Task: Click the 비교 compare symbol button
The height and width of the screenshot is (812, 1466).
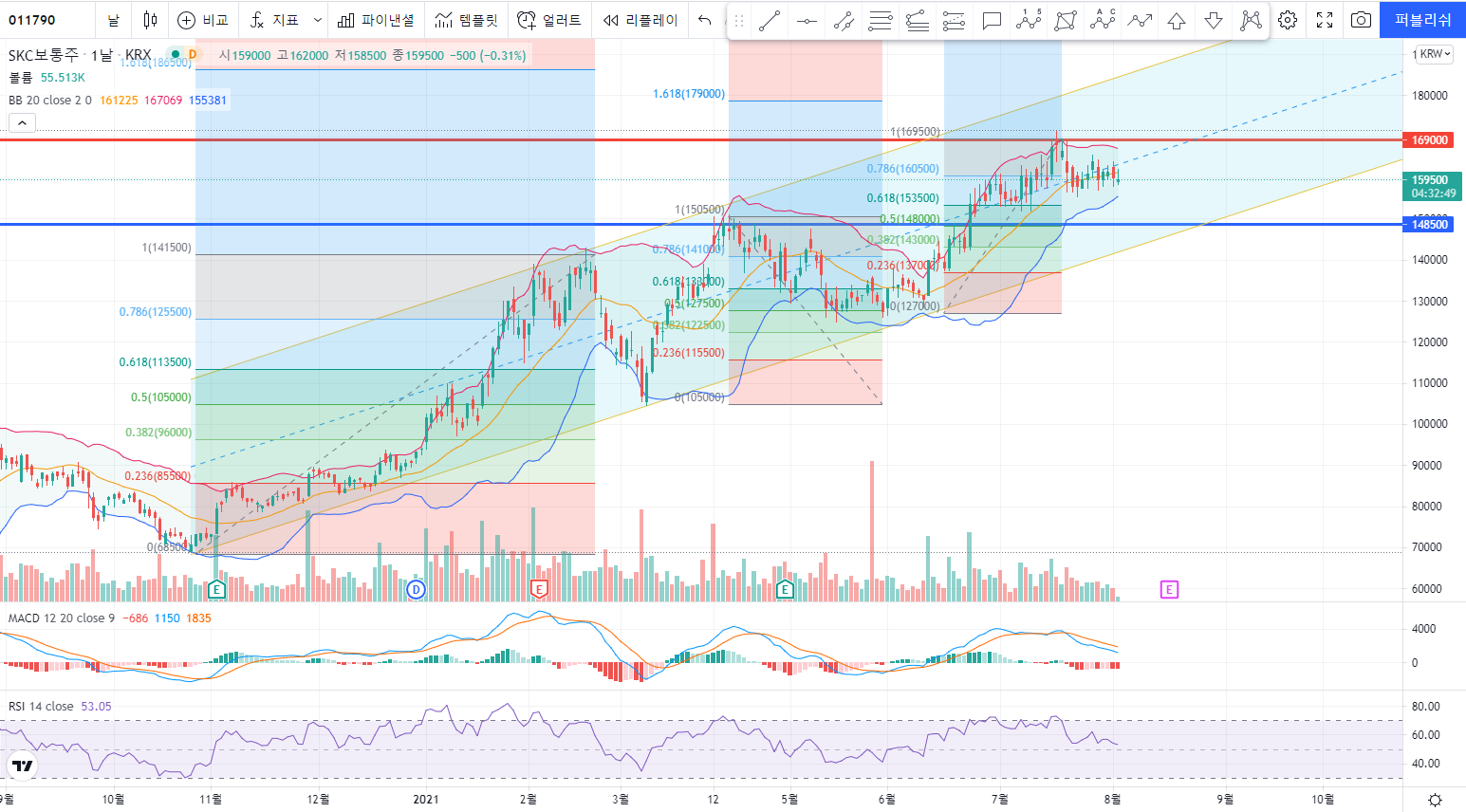Action: (203, 20)
